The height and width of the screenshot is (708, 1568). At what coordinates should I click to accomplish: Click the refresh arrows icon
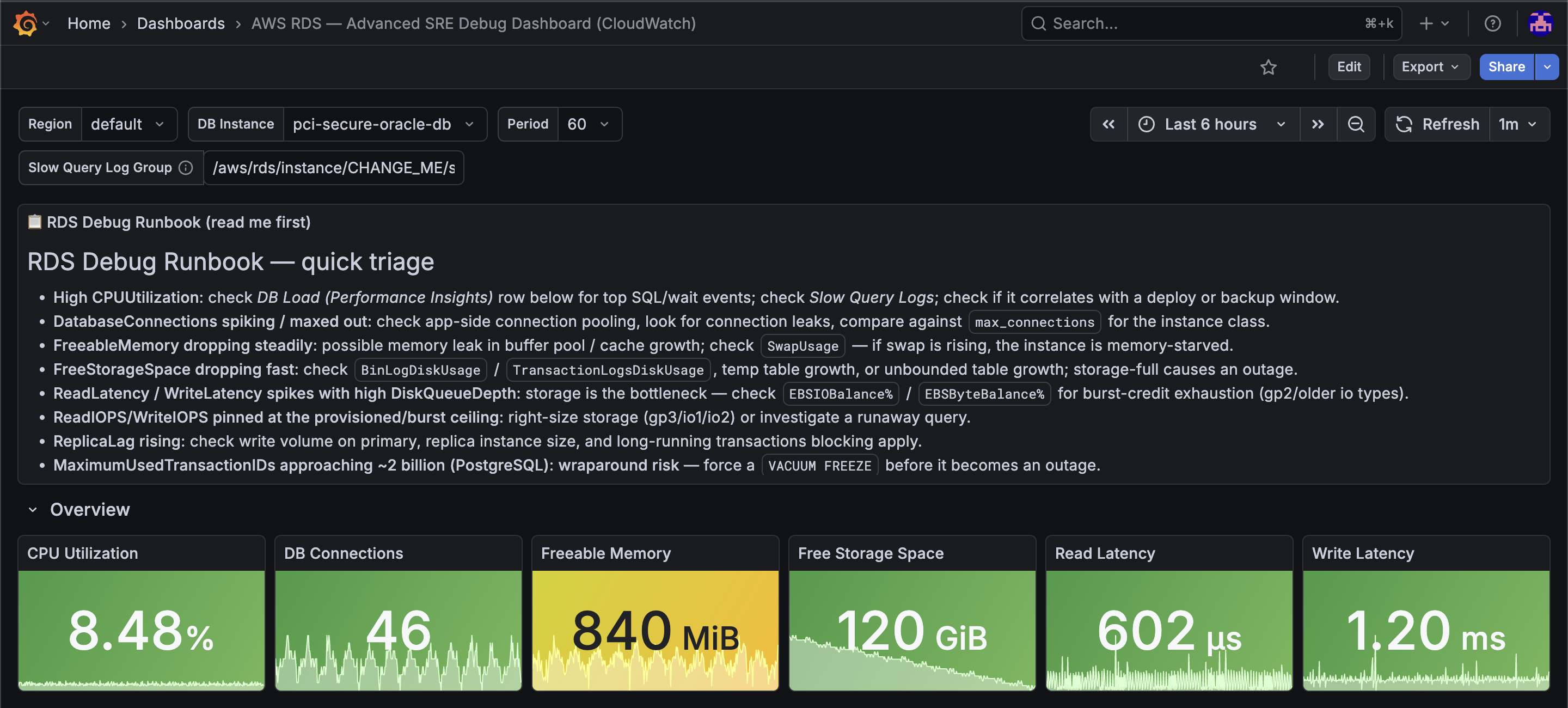click(1404, 124)
